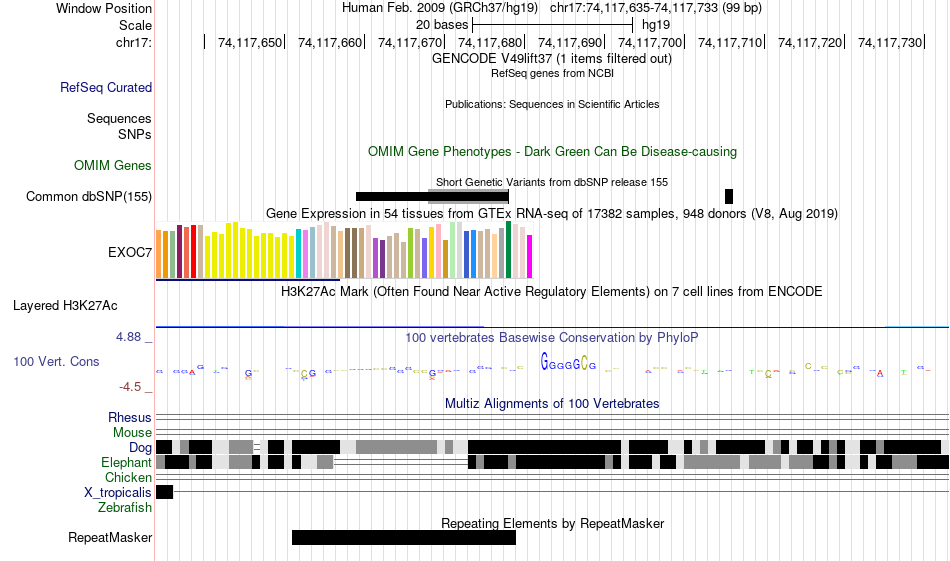Select the Dog alignment row label
Image resolution: width=950 pixels, height=561 pixels.
[140, 447]
